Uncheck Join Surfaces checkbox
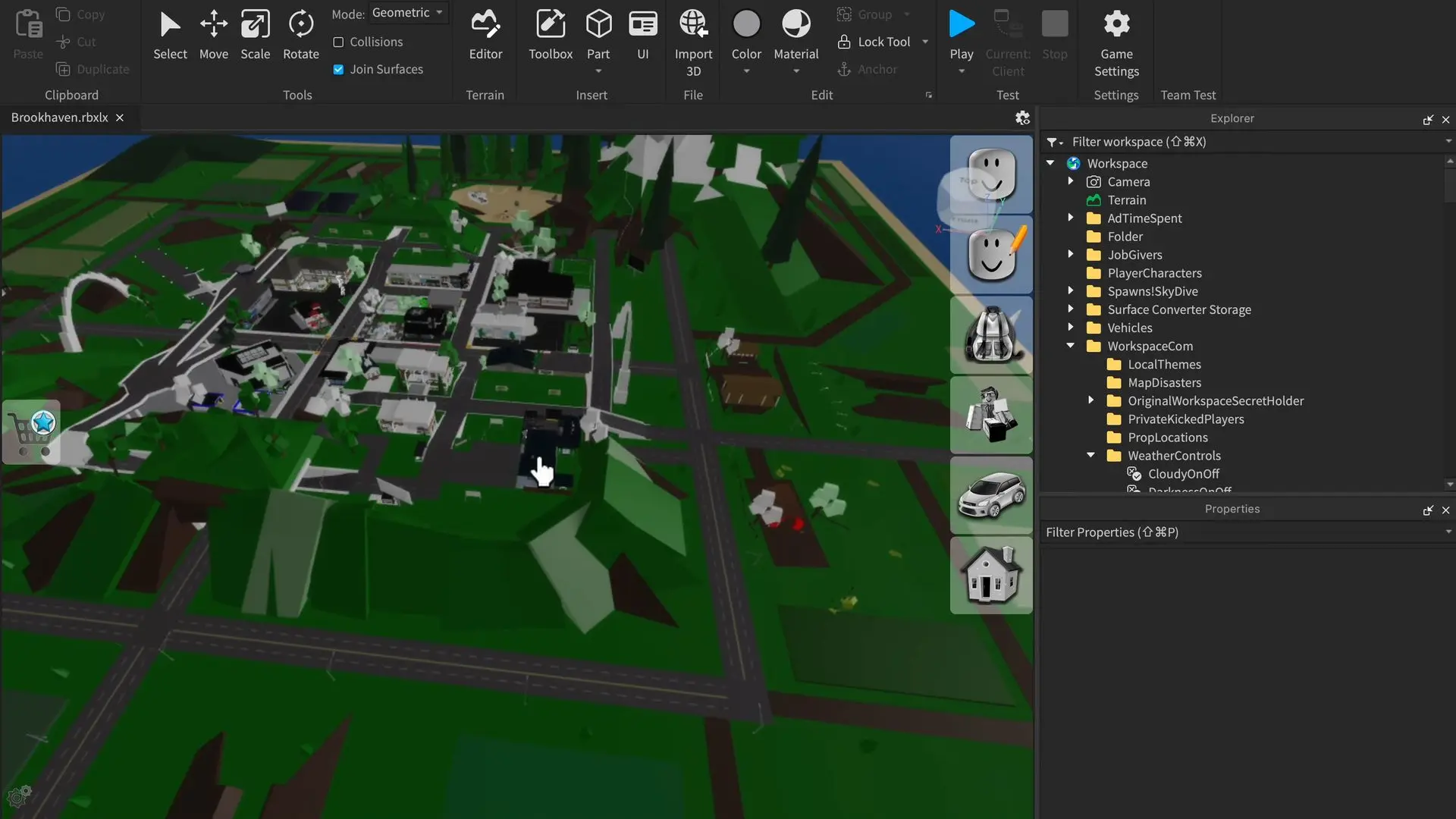Image resolution: width=1456 pixels, height=819 pixels. pyautogui.click(x=338, y=70)
